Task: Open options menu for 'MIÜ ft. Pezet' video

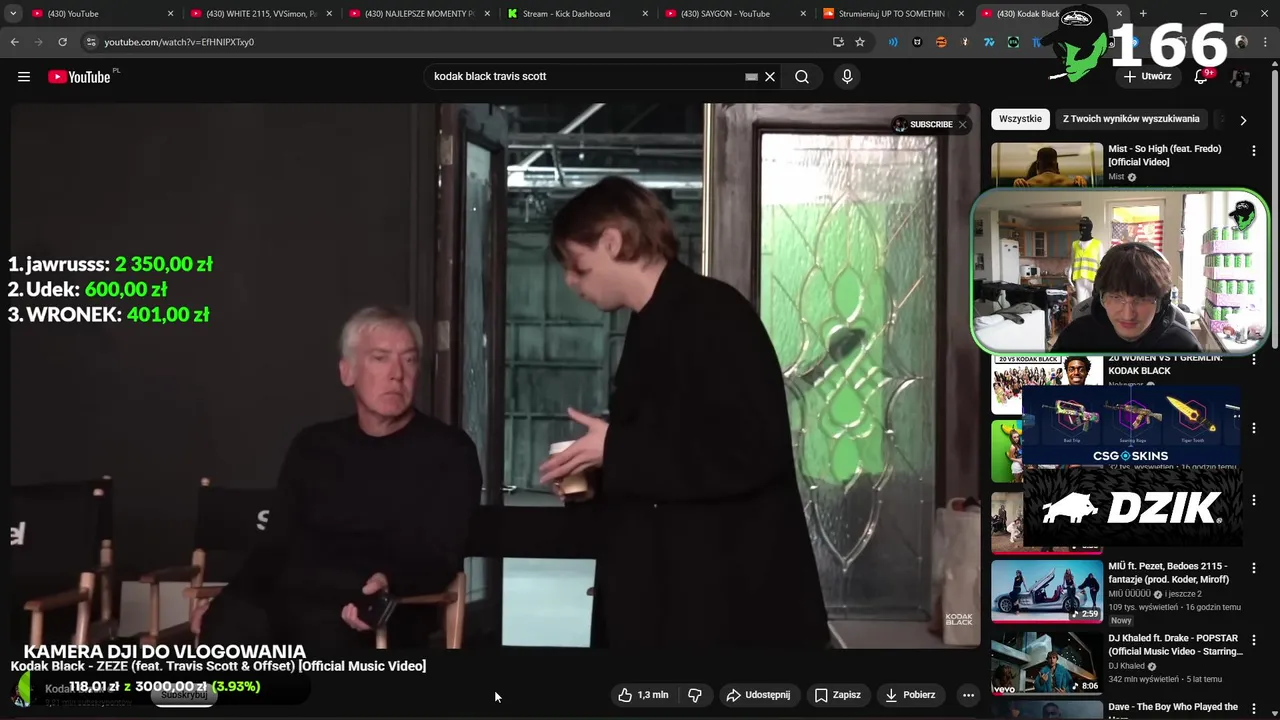Action: (1253, 568)
